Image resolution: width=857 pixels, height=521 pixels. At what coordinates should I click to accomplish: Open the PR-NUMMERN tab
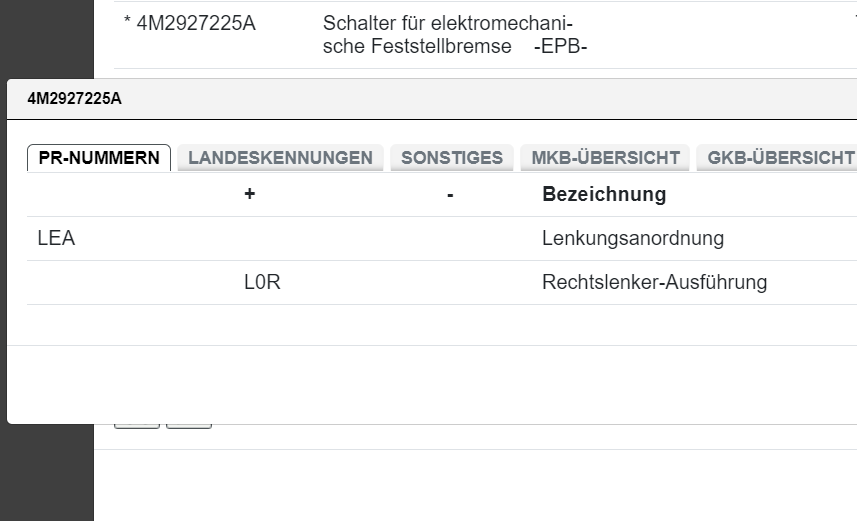[99, 158]
